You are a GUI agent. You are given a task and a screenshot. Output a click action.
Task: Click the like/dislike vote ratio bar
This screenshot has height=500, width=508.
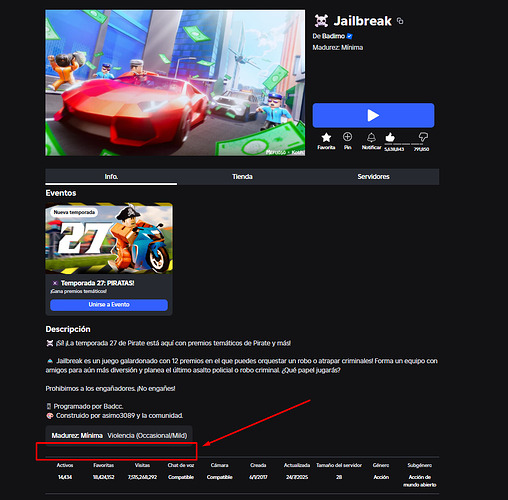404,144
